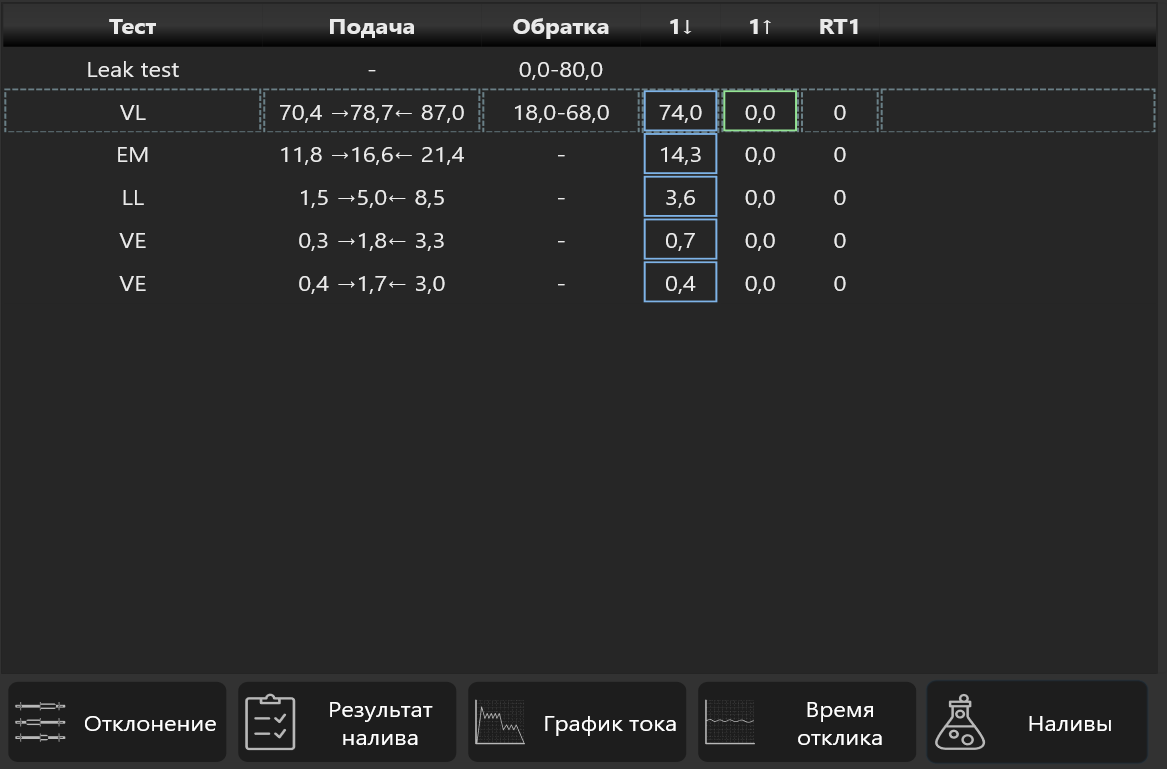The height and width of the screenshot is (769, 1167).
Task: Select the 74,0 value cell
Action: (x=680, y=112)
